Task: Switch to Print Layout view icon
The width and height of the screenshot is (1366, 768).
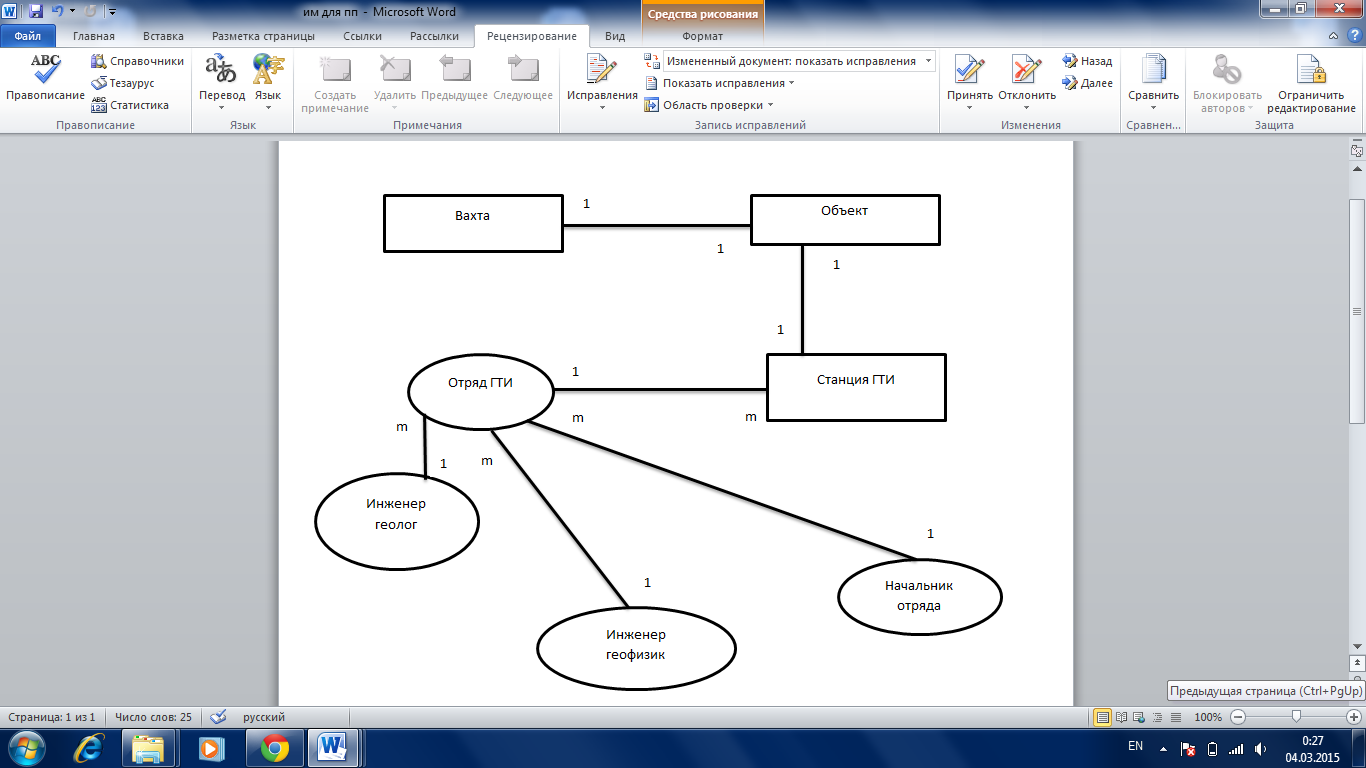Action: pyautogui.click(x=1103, y=717)
